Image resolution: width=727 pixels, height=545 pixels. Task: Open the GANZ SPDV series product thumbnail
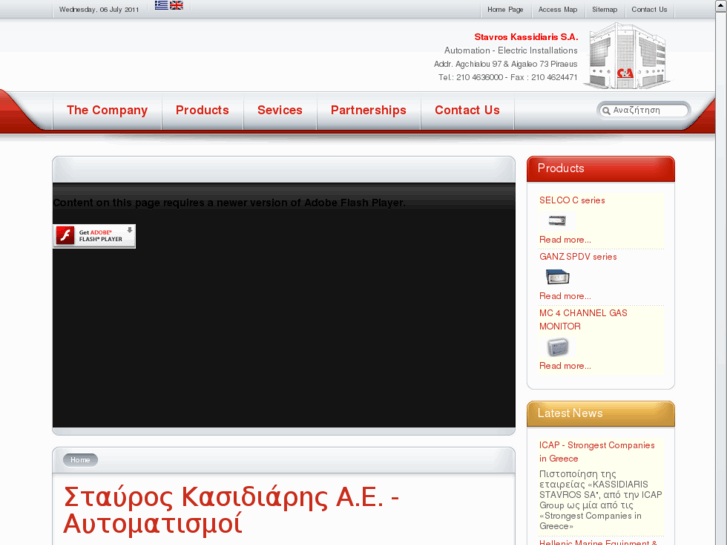(x=557, y=277)
